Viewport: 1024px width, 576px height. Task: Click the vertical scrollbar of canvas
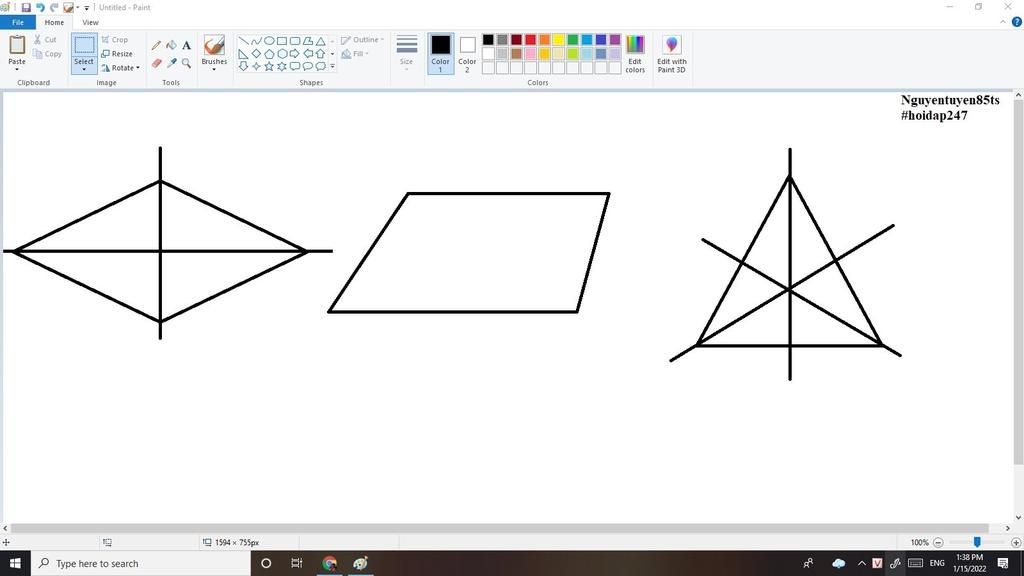[x=1018, y=283]
